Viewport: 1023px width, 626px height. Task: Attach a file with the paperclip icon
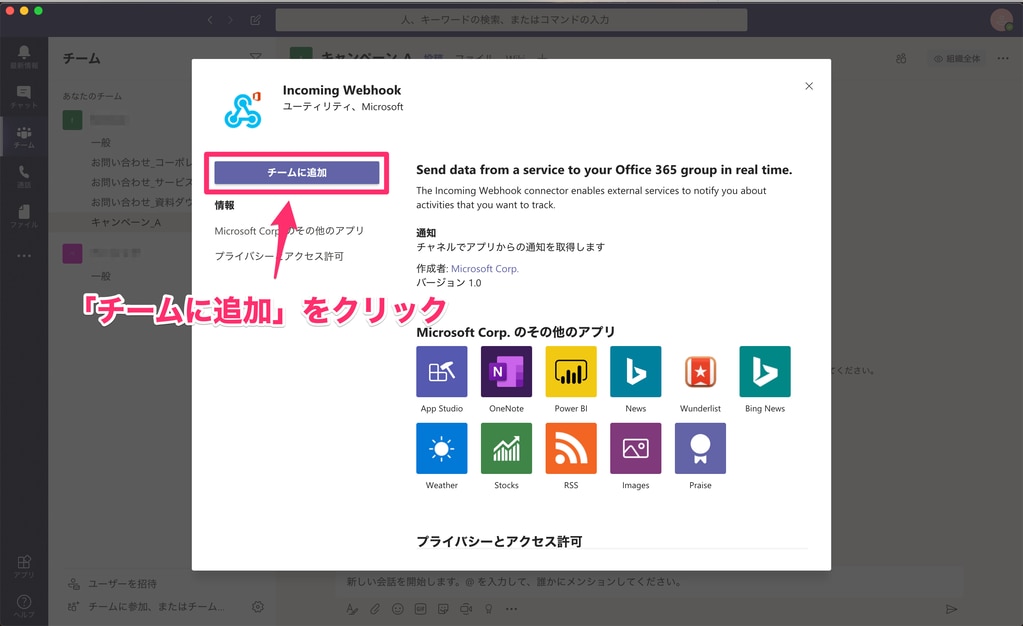(374, 609)
